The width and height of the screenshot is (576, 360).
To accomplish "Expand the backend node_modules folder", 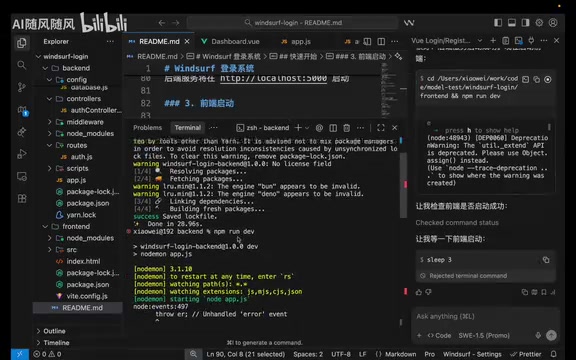I will (50, 134).
